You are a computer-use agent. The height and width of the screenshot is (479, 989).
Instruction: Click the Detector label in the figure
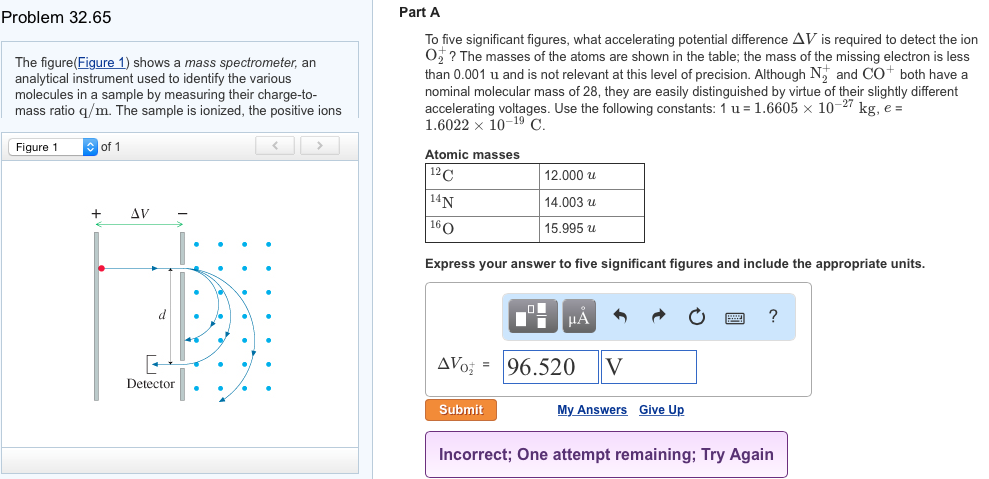point(151,384)
